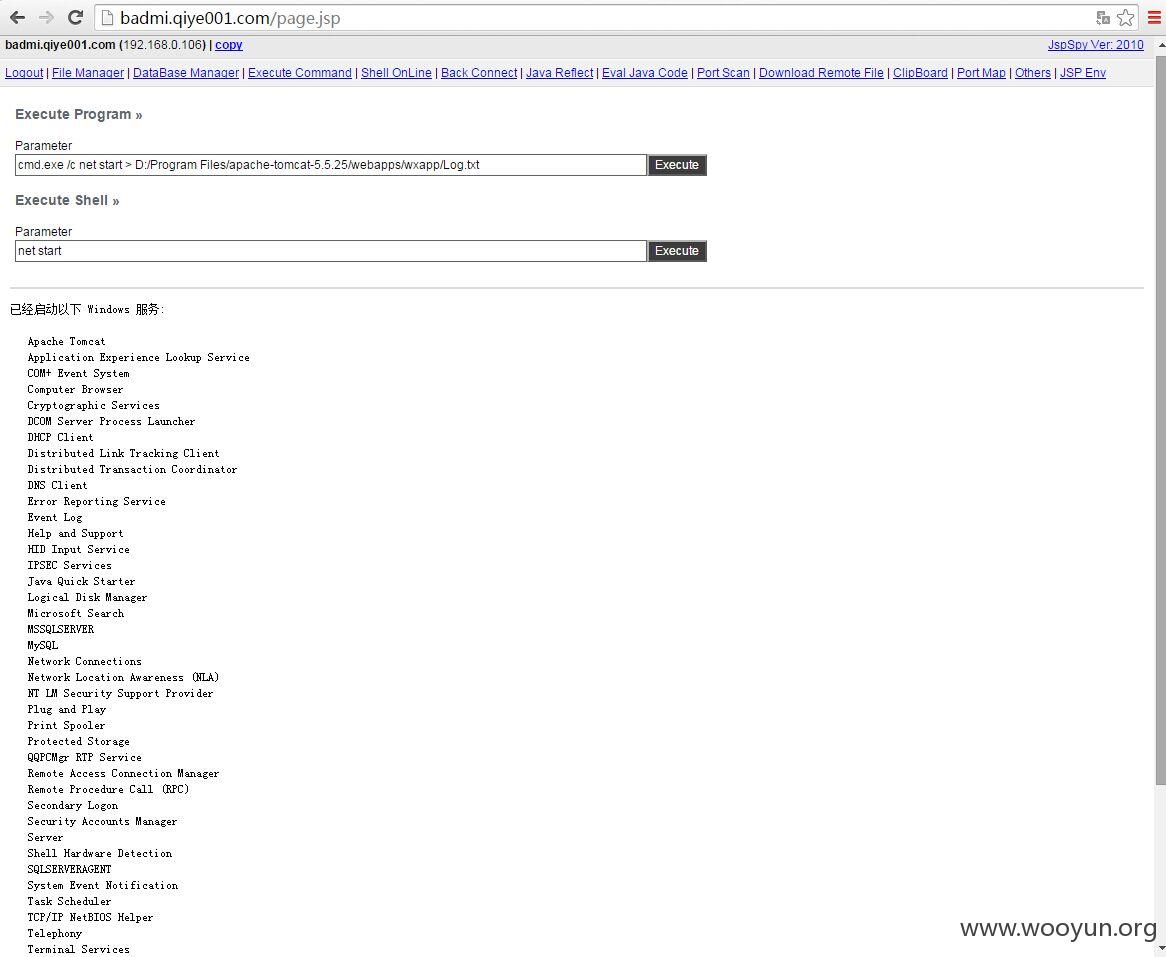Click the 'Computer Browser' line

(x=75, y=390)
